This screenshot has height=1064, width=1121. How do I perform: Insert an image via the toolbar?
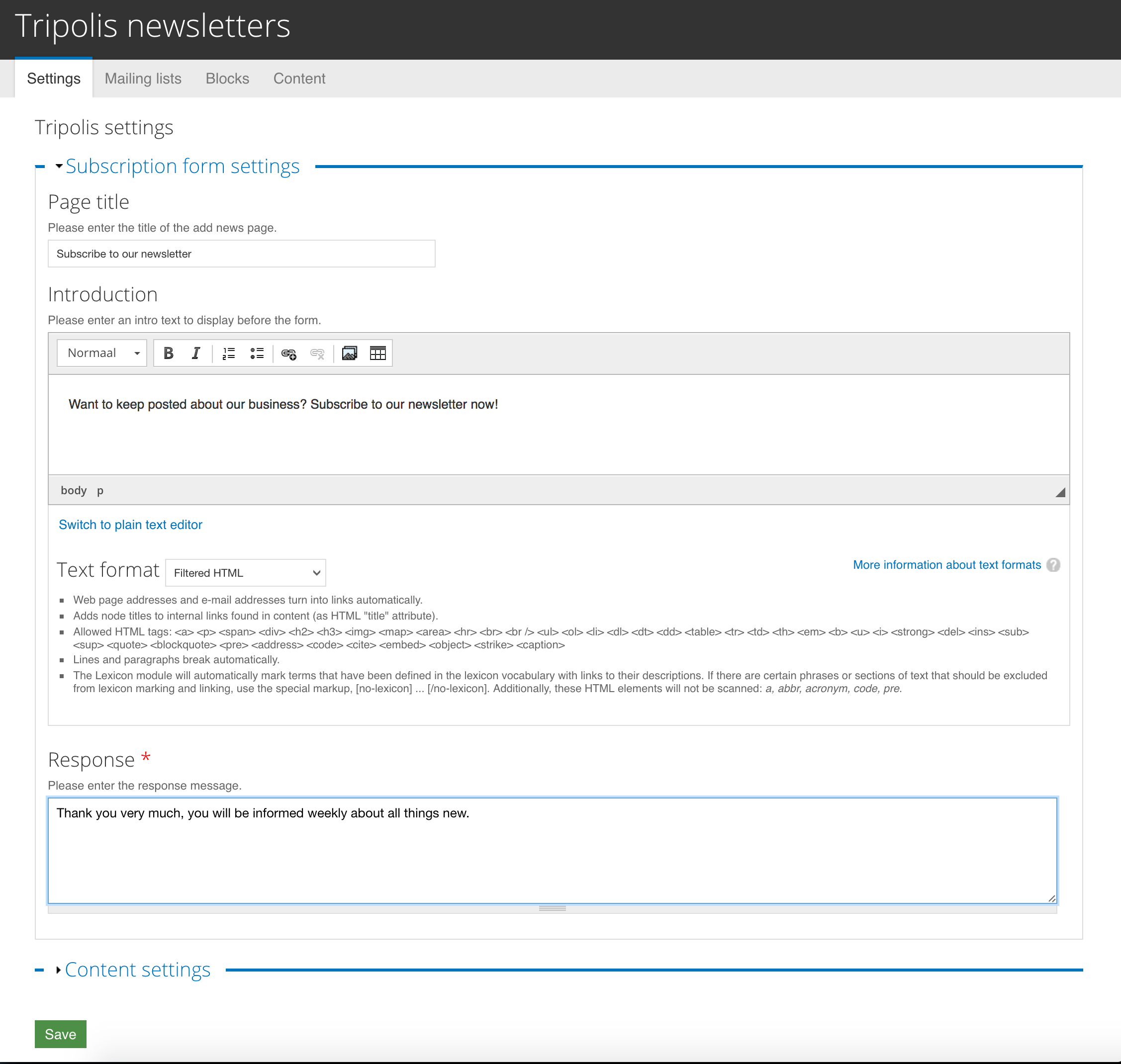tap(350, 354)
